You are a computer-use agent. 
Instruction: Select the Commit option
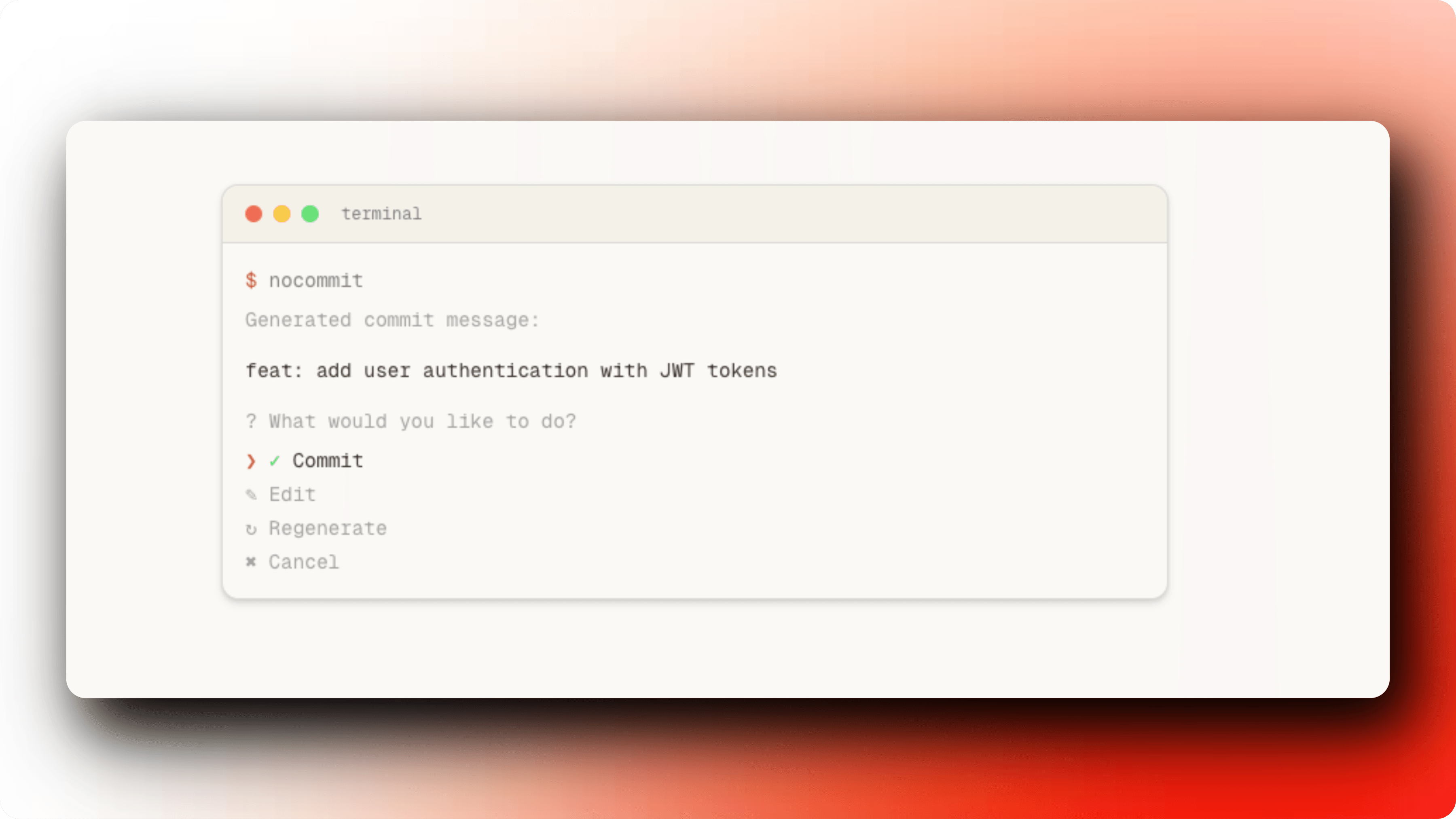click(x=328, y=461)
